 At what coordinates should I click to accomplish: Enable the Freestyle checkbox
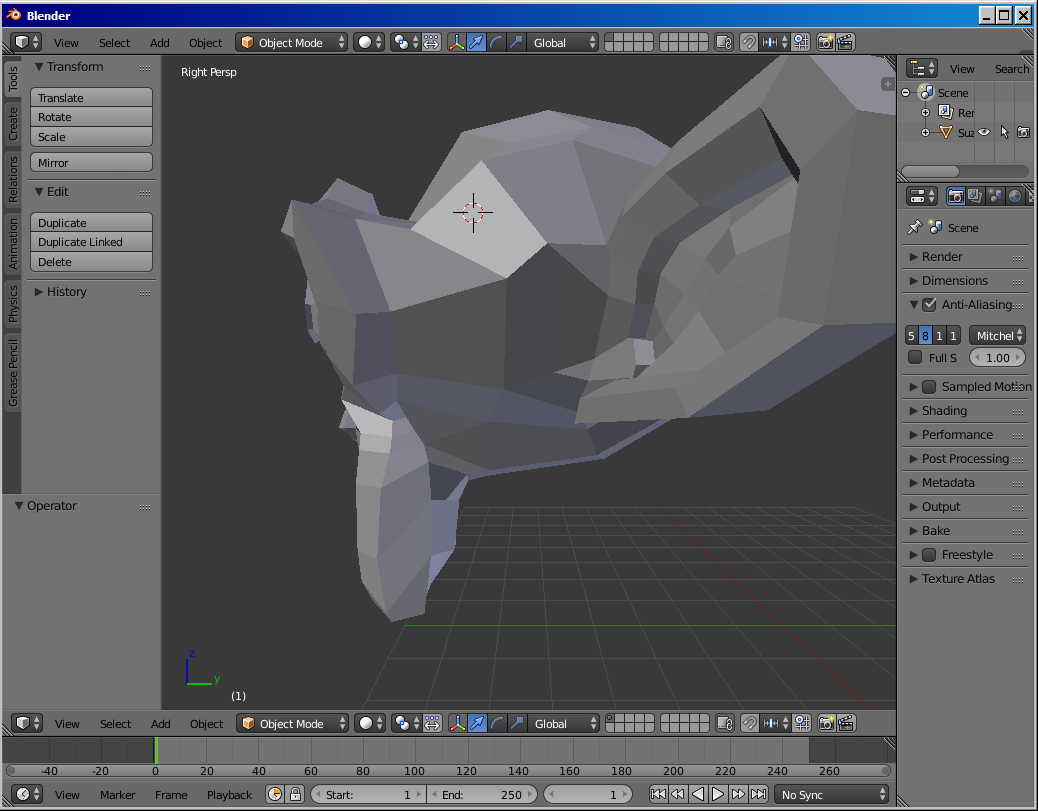point(929,555)
